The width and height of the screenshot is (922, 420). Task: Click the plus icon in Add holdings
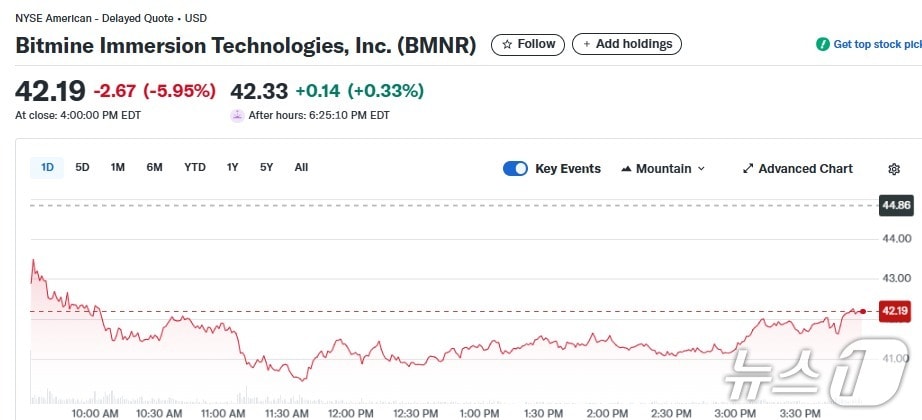(x=587, y=45)
